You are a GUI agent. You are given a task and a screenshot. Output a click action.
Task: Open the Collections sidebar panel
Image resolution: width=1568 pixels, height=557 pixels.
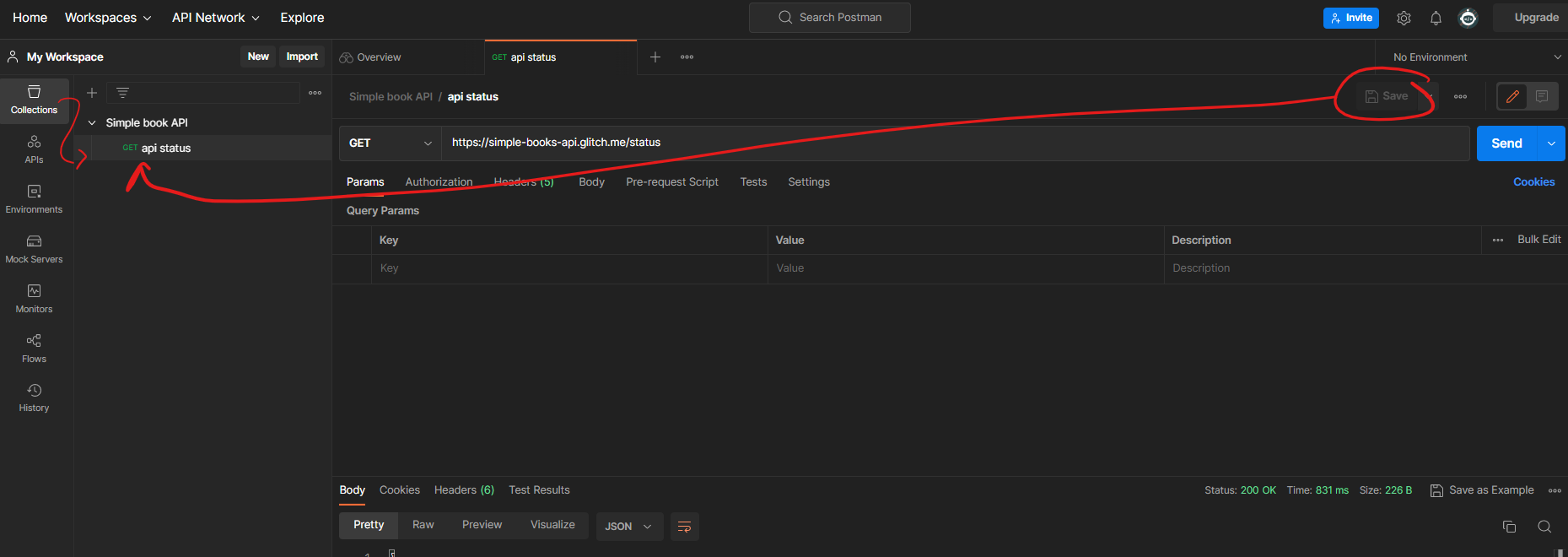pyautogui.click(x=34, y=100)
